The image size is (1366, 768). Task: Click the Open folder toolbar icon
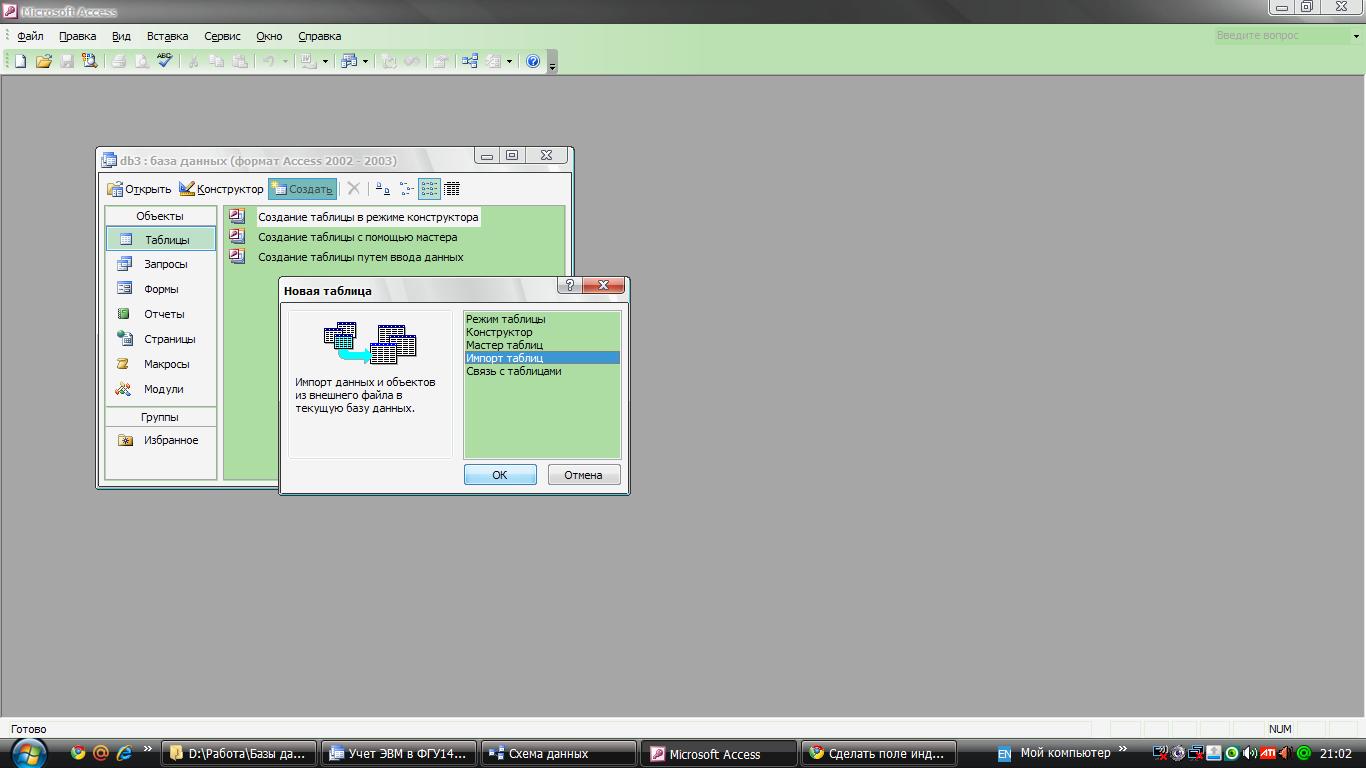[x=43, y=61]
